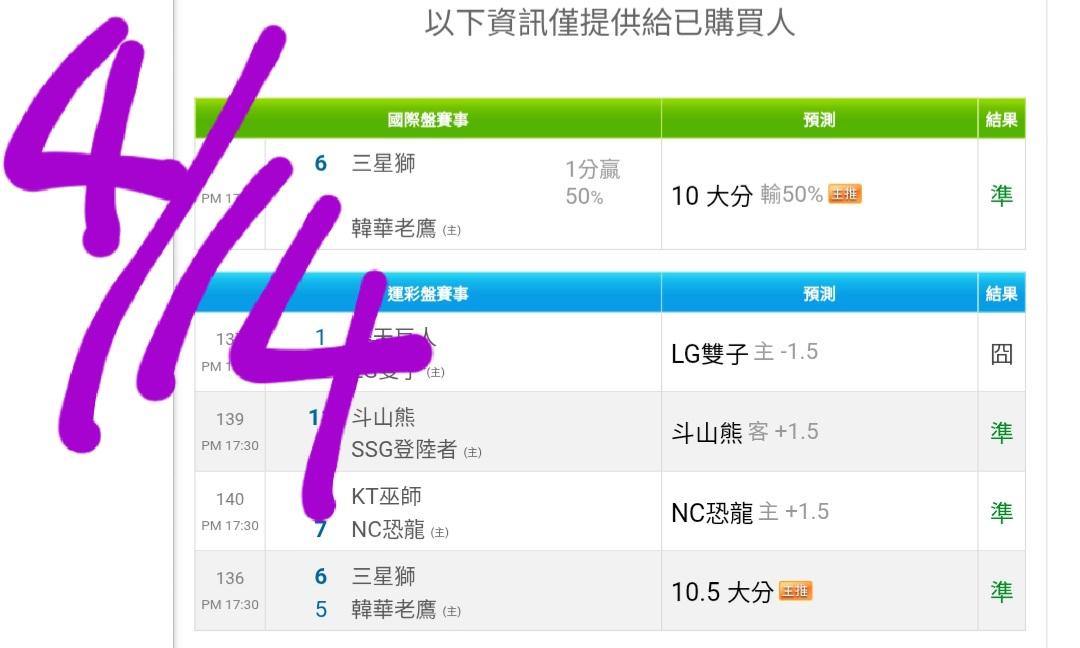Image resolution: width=1080 pixels, height=648 pixels.
Task: Select the 運彩盤賽事 blue header
Action: tap(428, 294)
